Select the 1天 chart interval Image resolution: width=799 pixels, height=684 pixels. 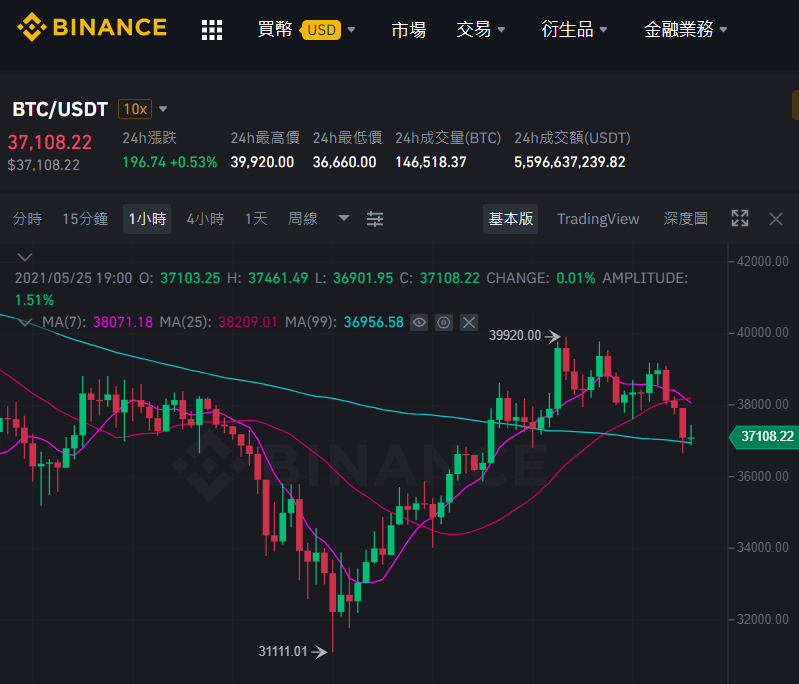tap(256, 219)
